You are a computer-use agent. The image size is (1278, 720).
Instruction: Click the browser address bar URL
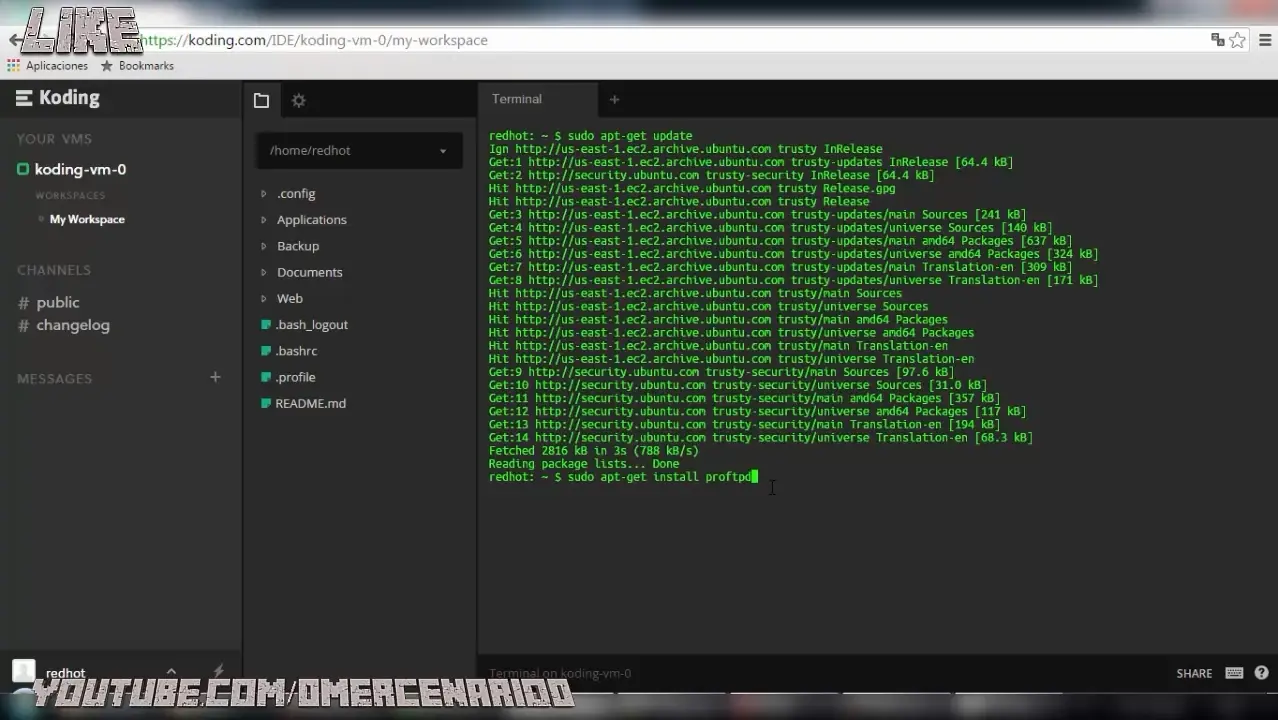click(313, 40)
